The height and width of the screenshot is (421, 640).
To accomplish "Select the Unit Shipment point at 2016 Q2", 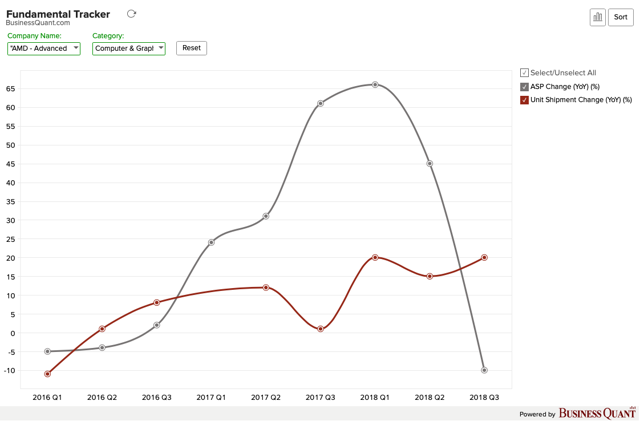I will [102, 329].
